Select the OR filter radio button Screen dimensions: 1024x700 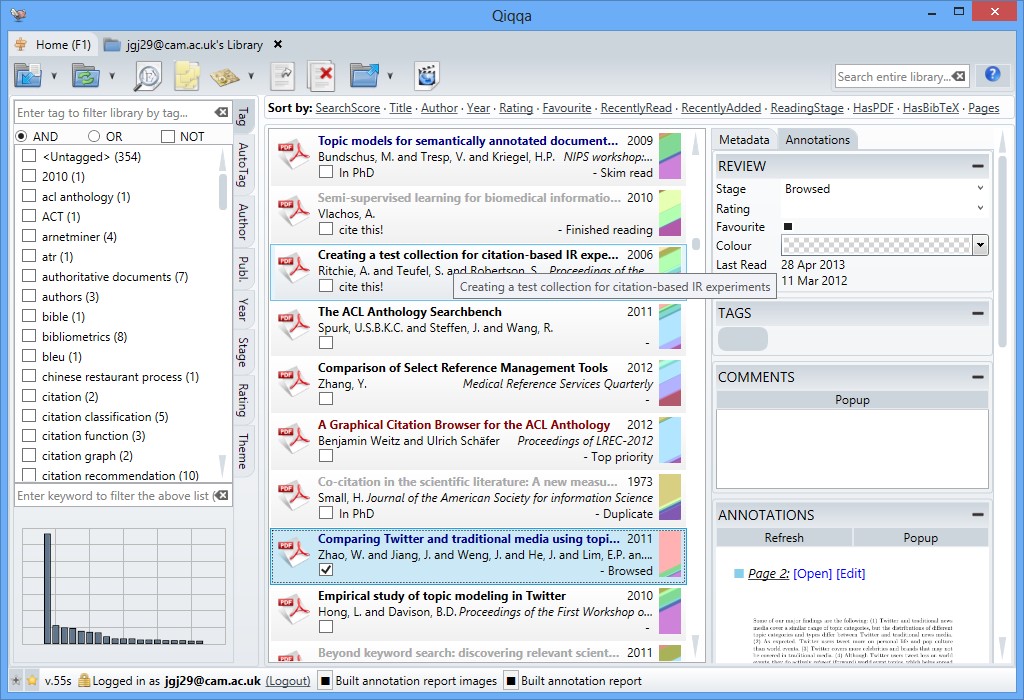[x=94, y=136]
